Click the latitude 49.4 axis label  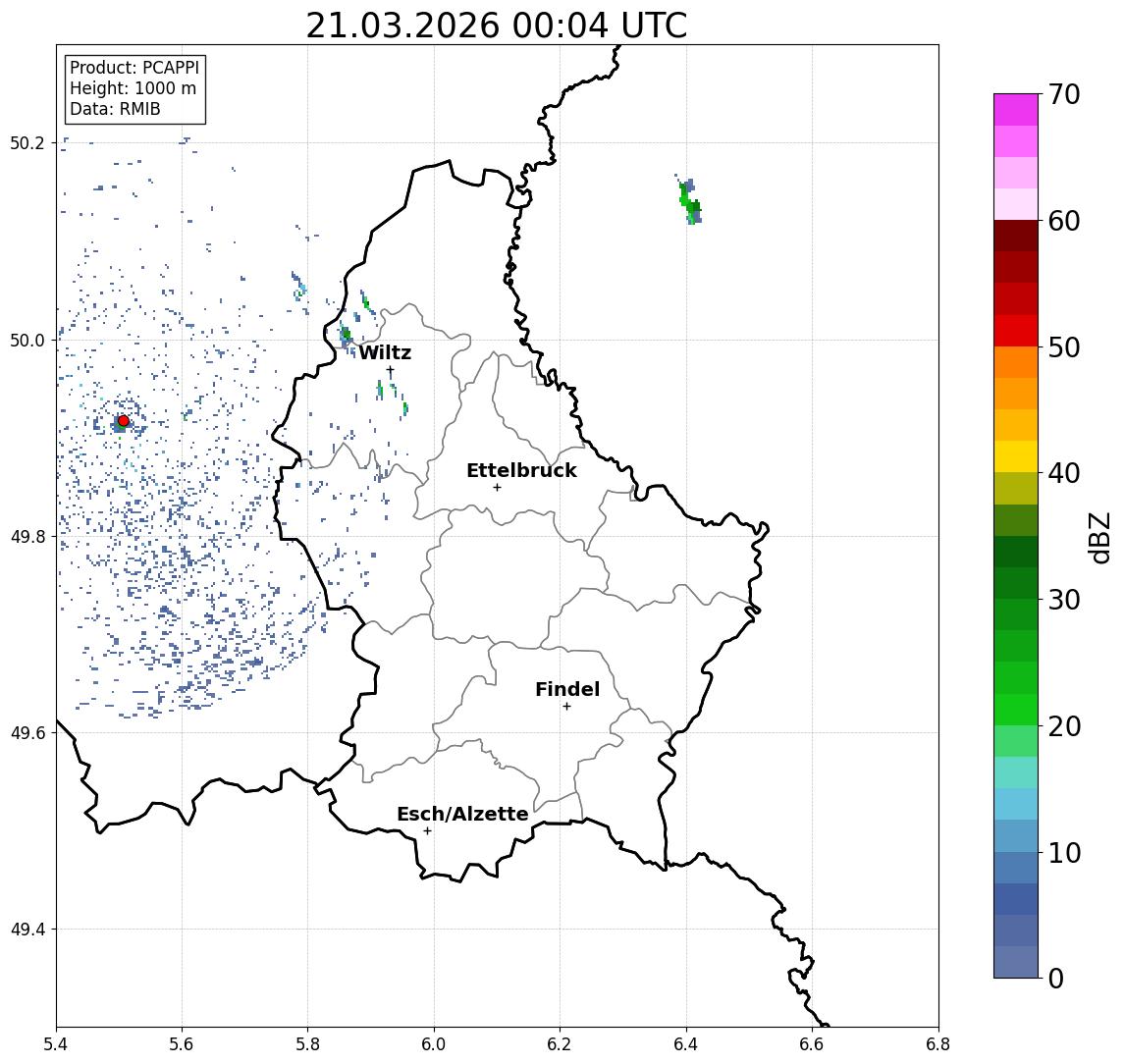pos(27,930)
